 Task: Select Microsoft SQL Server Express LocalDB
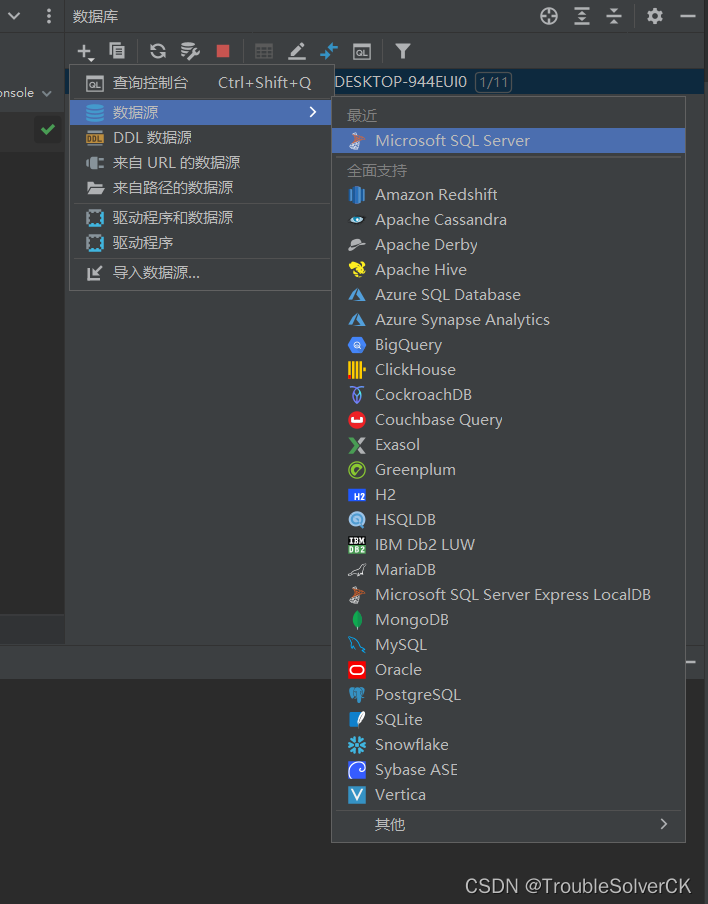click(x=508, y=595)
